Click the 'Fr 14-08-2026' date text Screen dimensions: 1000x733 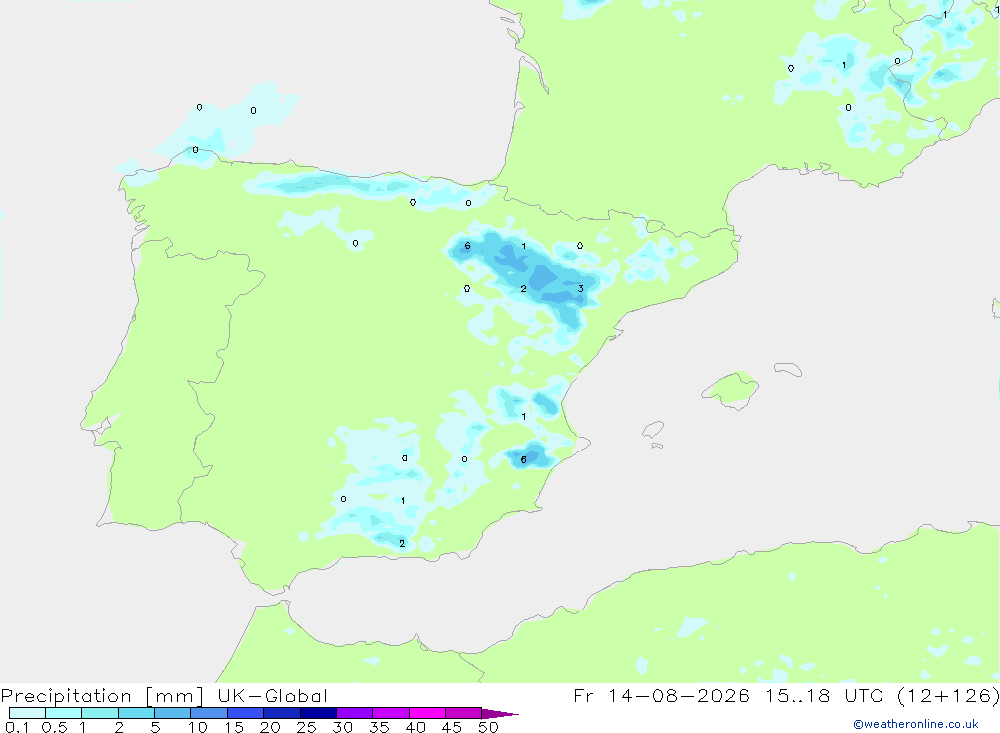point(661,695)
